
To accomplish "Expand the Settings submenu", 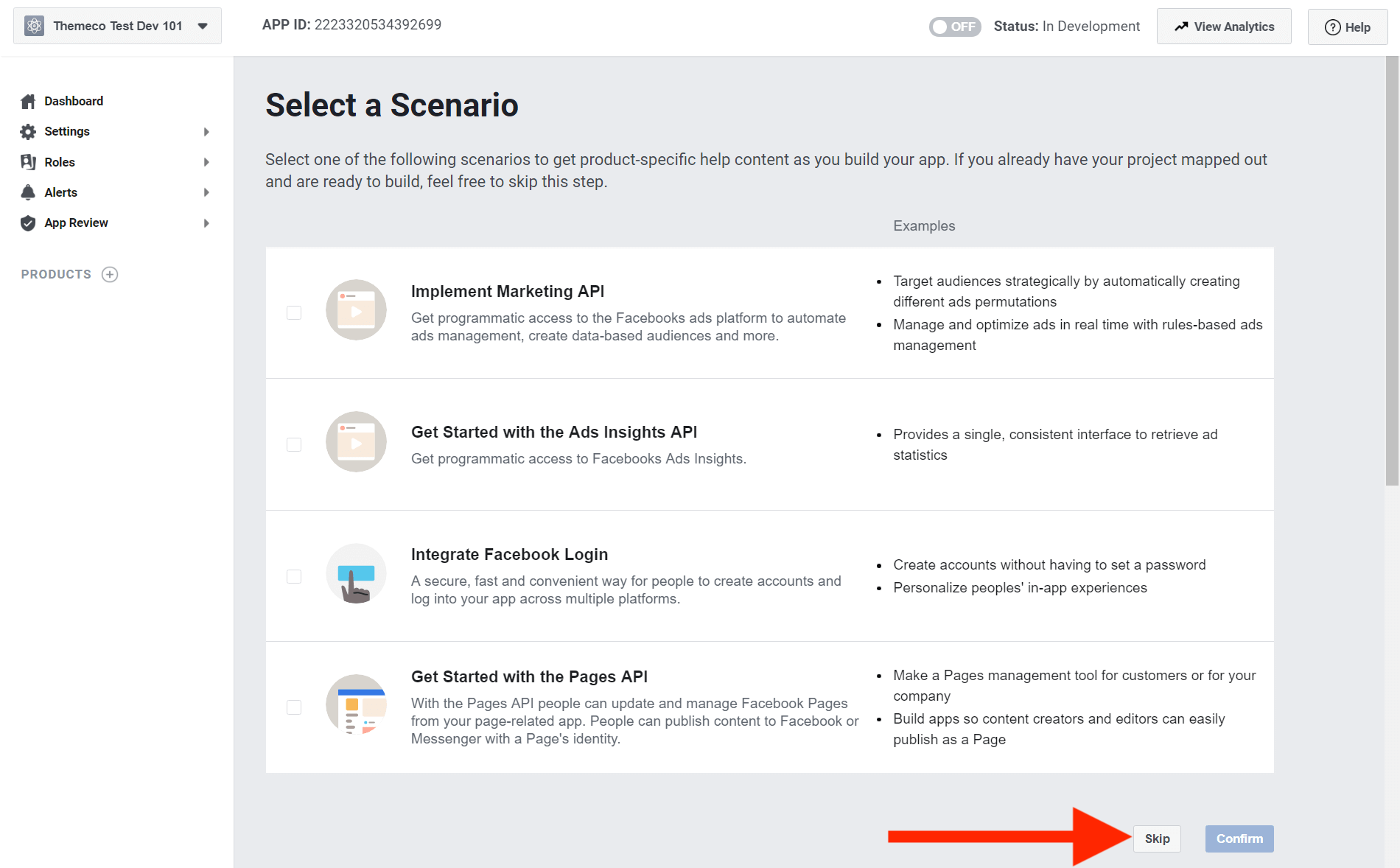I will pos(207,131).
